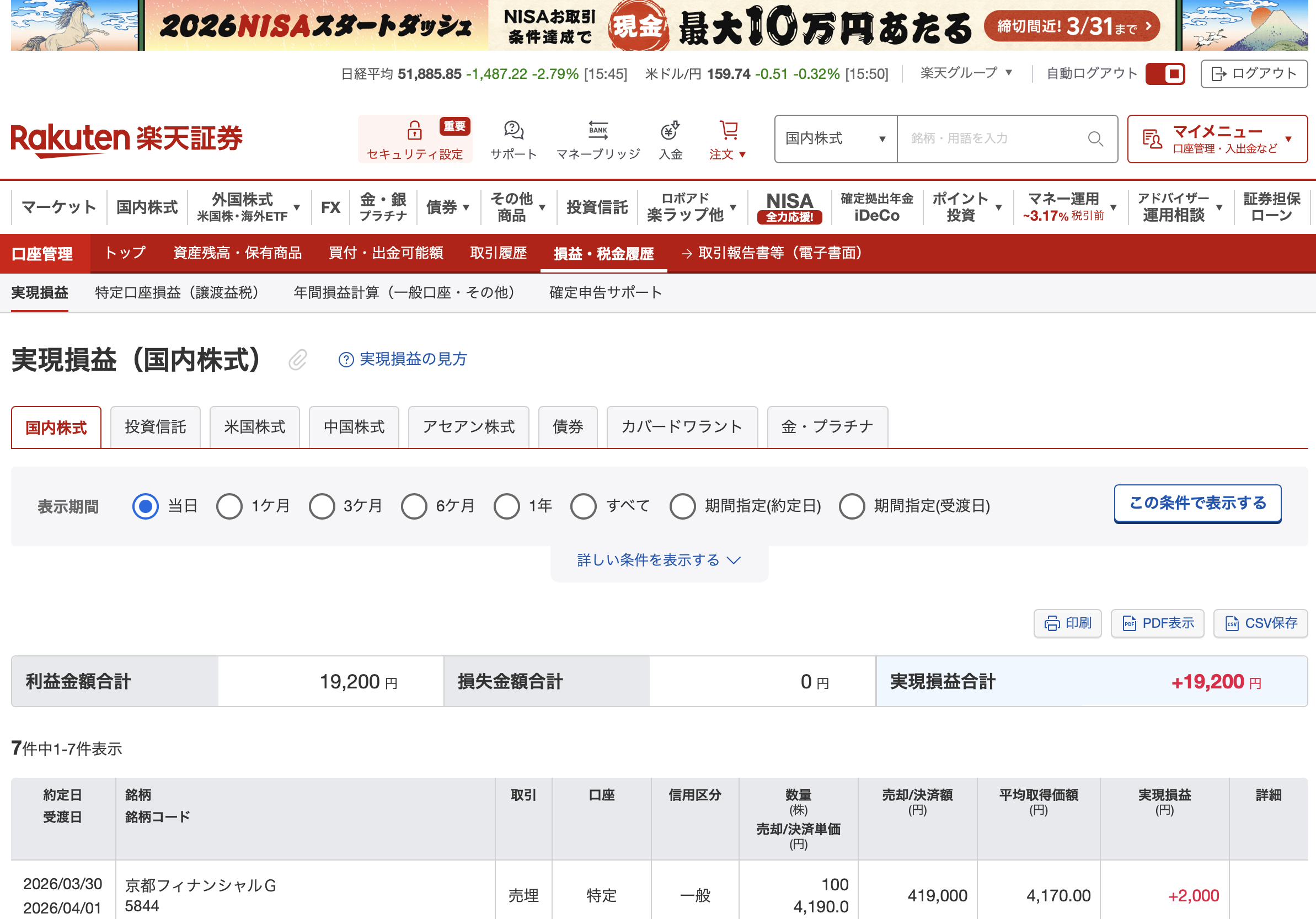This screenshot has height=919, width=1316.
Task: Click この条件で表示する button
Action: point(1197,504)
